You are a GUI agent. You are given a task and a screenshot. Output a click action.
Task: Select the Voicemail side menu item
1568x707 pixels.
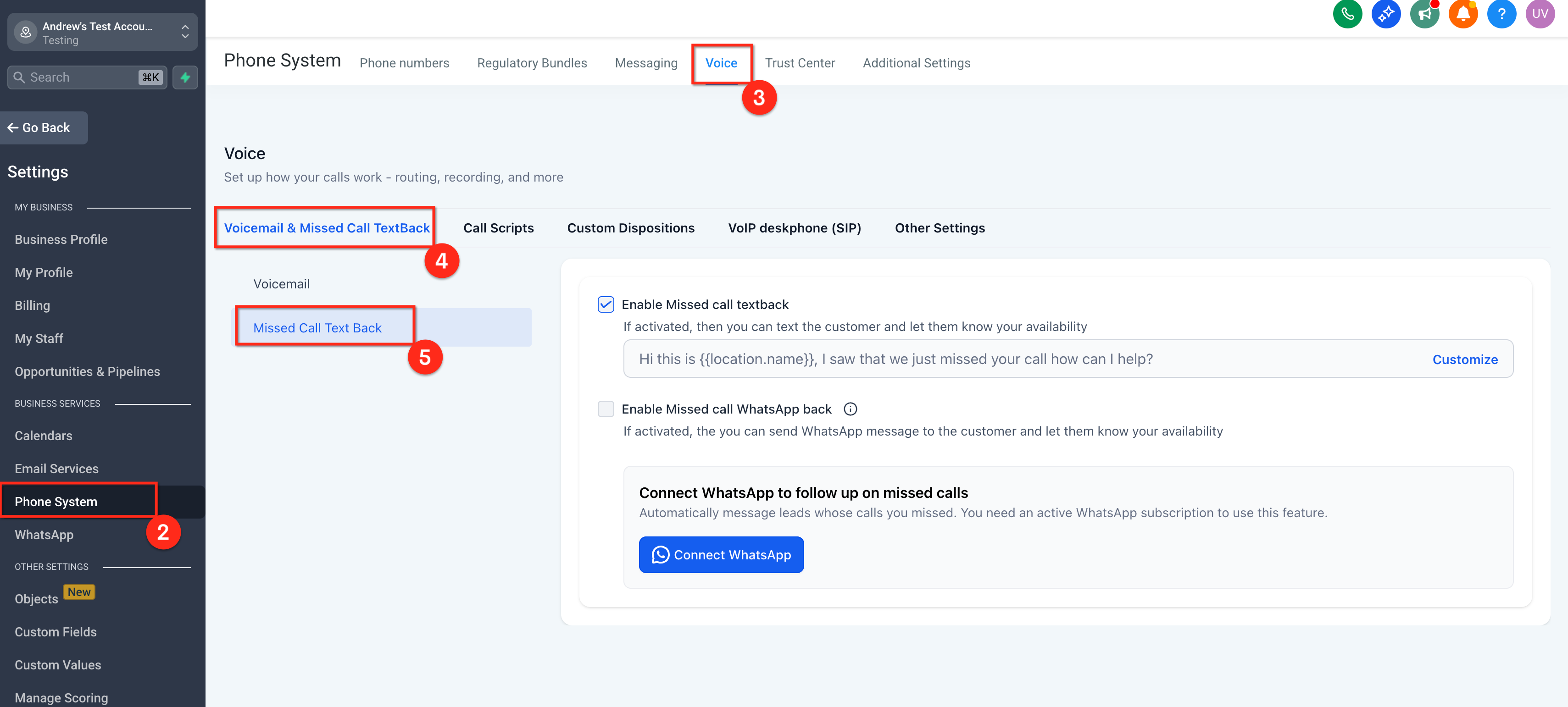(x=281, y=283)
